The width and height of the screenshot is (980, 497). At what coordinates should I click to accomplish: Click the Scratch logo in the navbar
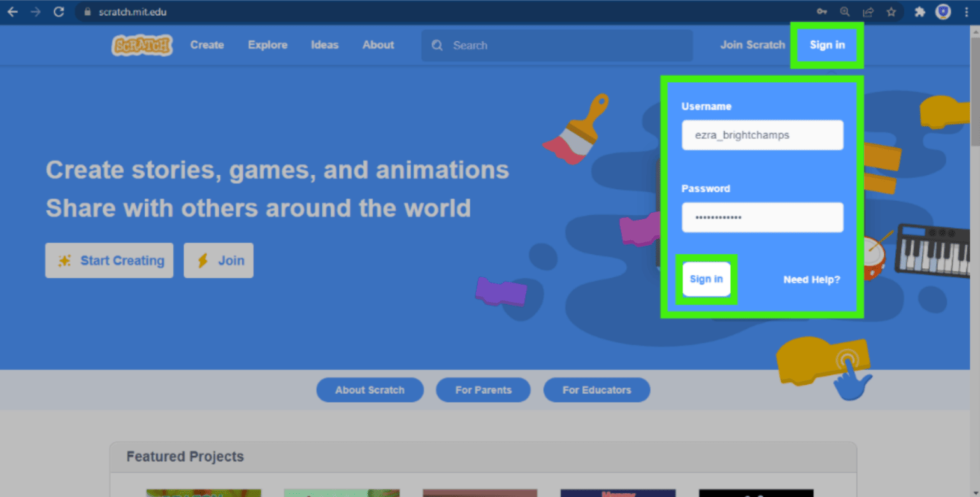142,45
